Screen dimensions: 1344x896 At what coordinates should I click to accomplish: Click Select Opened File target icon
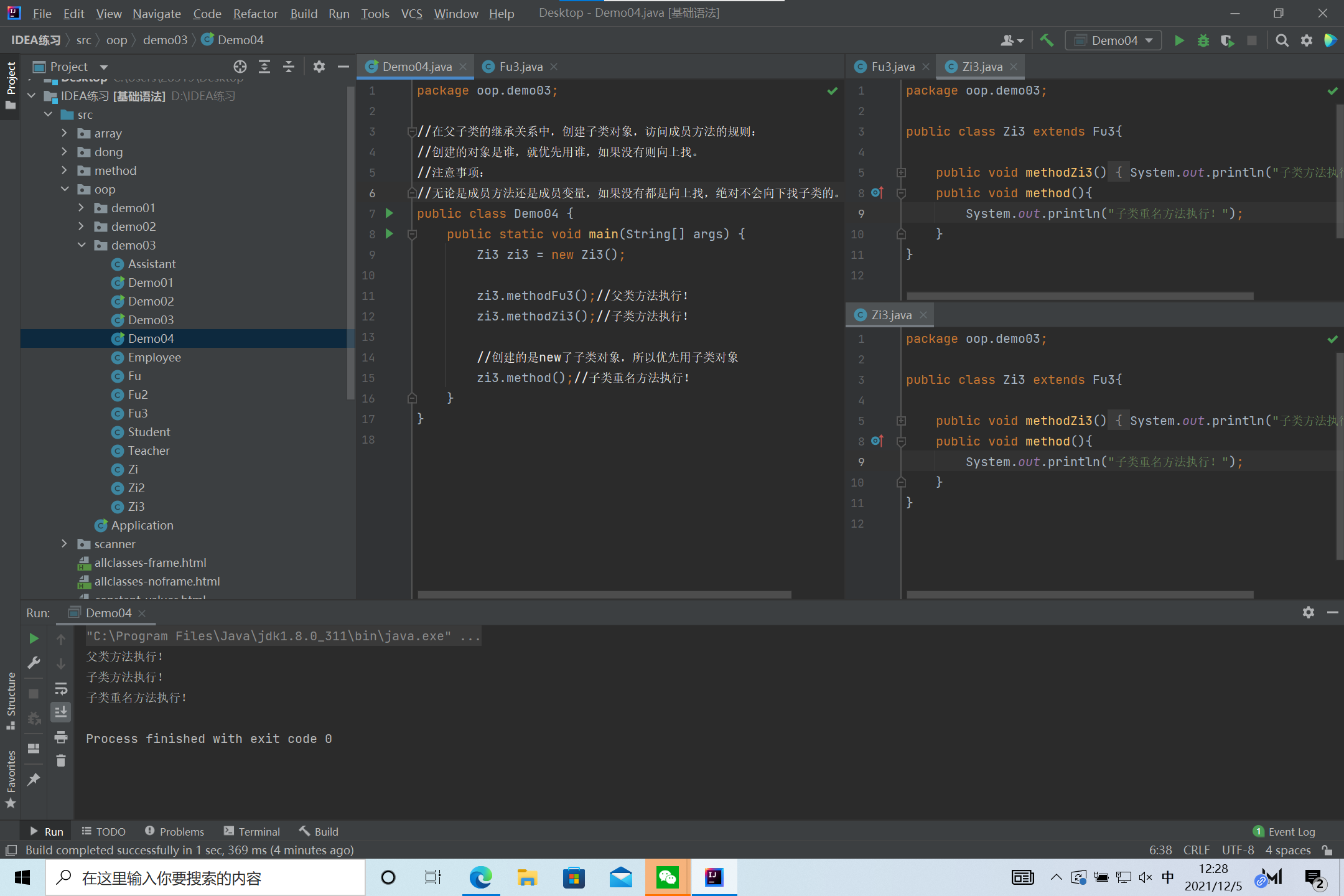pyautogui.click(x=240, y=67)
